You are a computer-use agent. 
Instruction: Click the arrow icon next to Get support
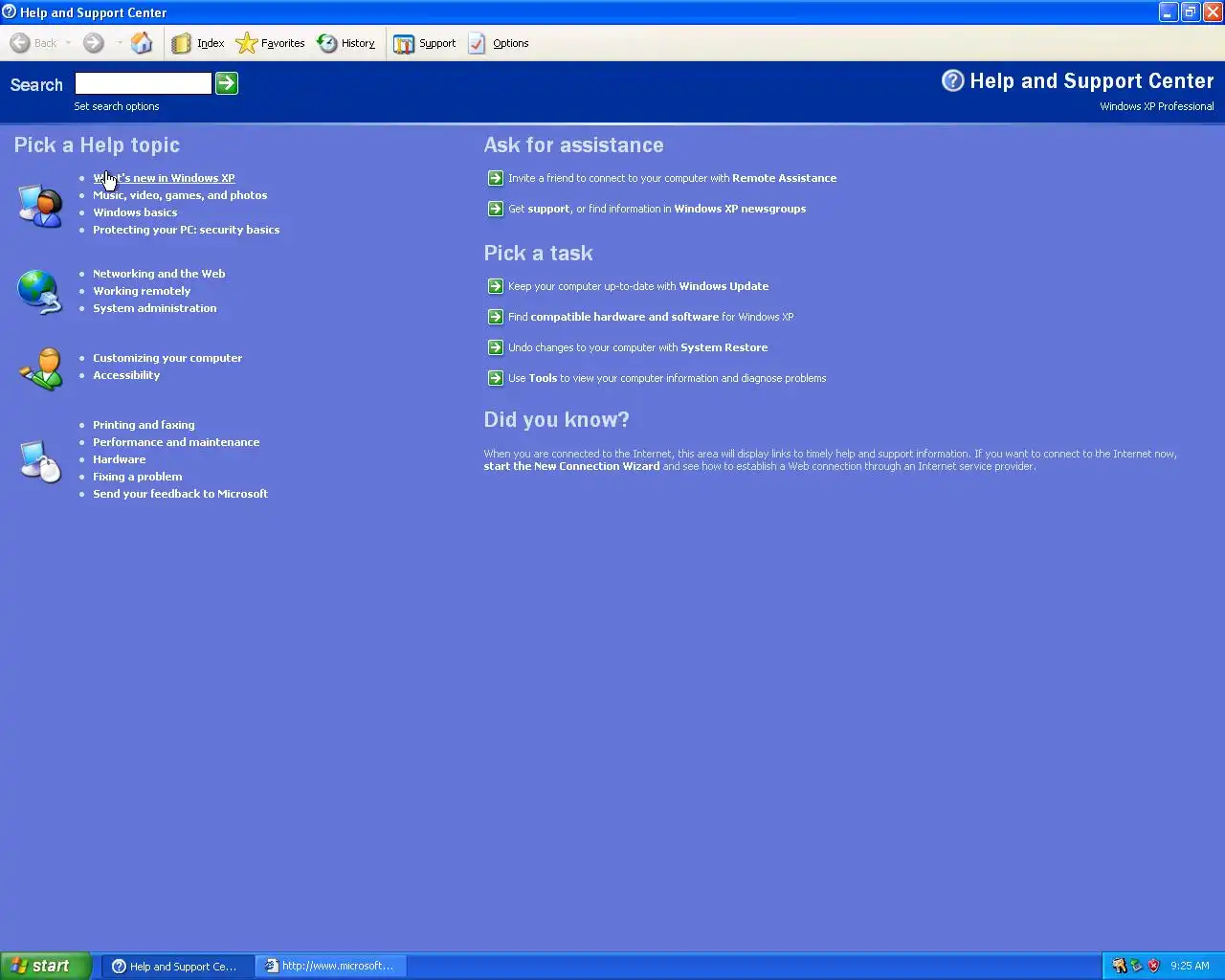point(496,209)
